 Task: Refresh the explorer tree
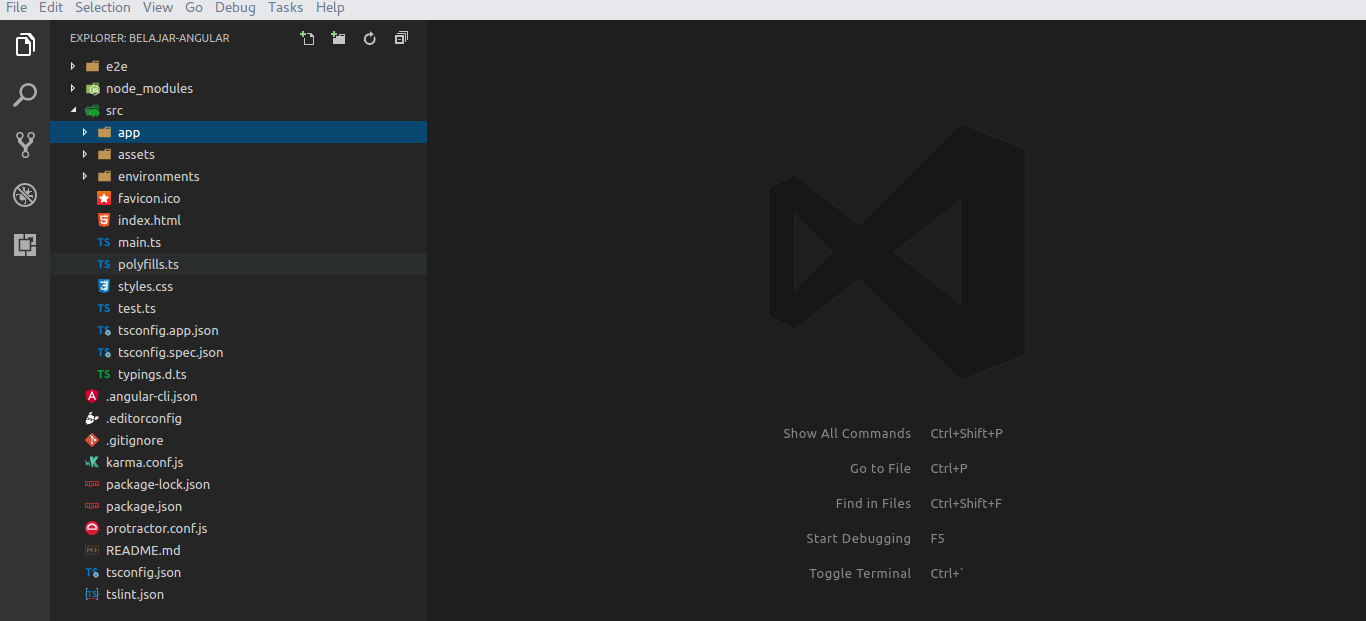tap(369, 38)
